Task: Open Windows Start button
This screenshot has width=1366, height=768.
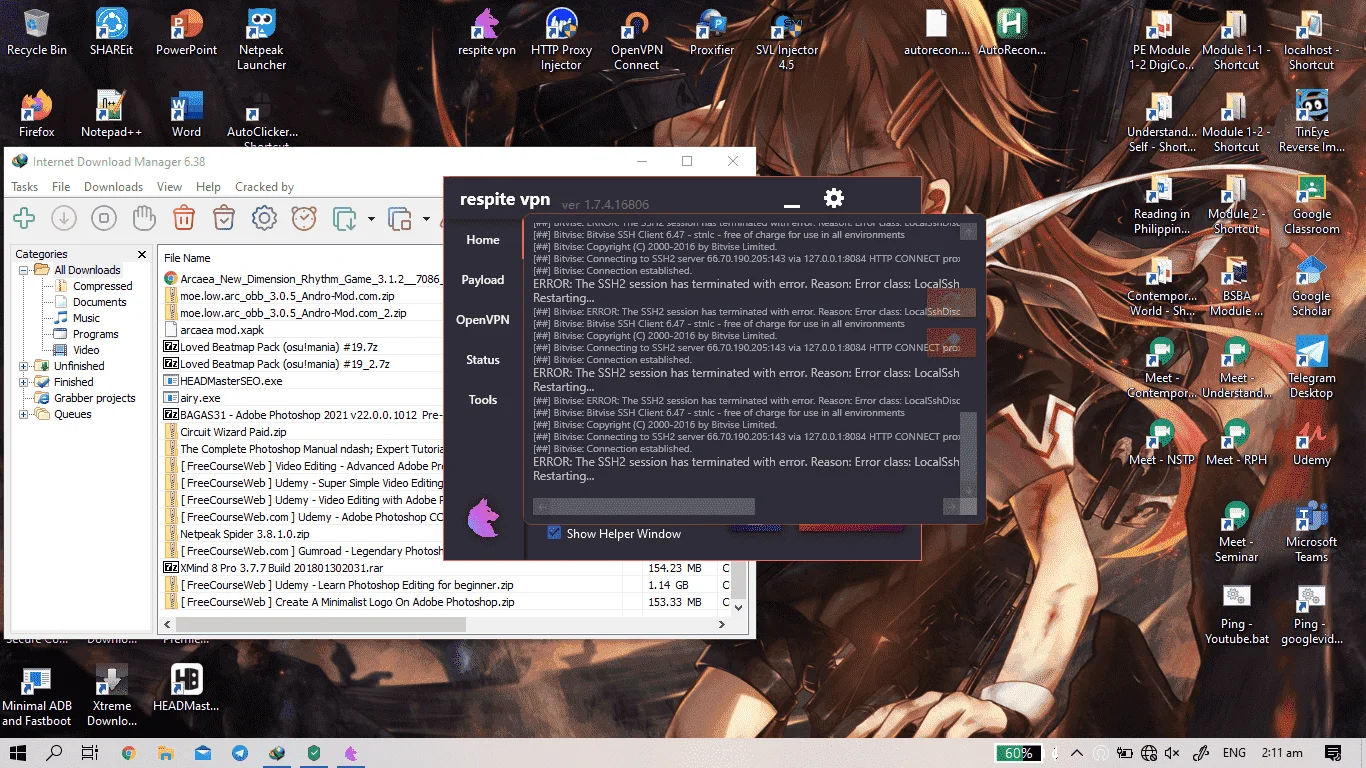Action: point(18,753)
